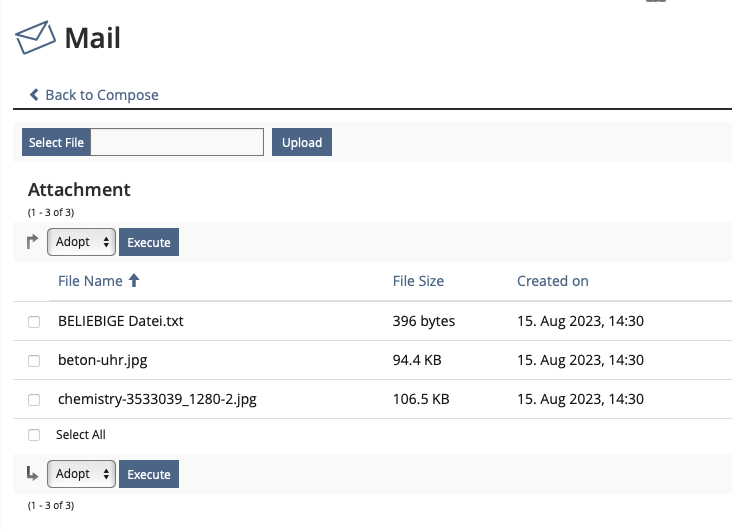Check the BELIEBIGE Datei.txt checkbox
This screenshot has height=529, width=745.
[34, 322]
